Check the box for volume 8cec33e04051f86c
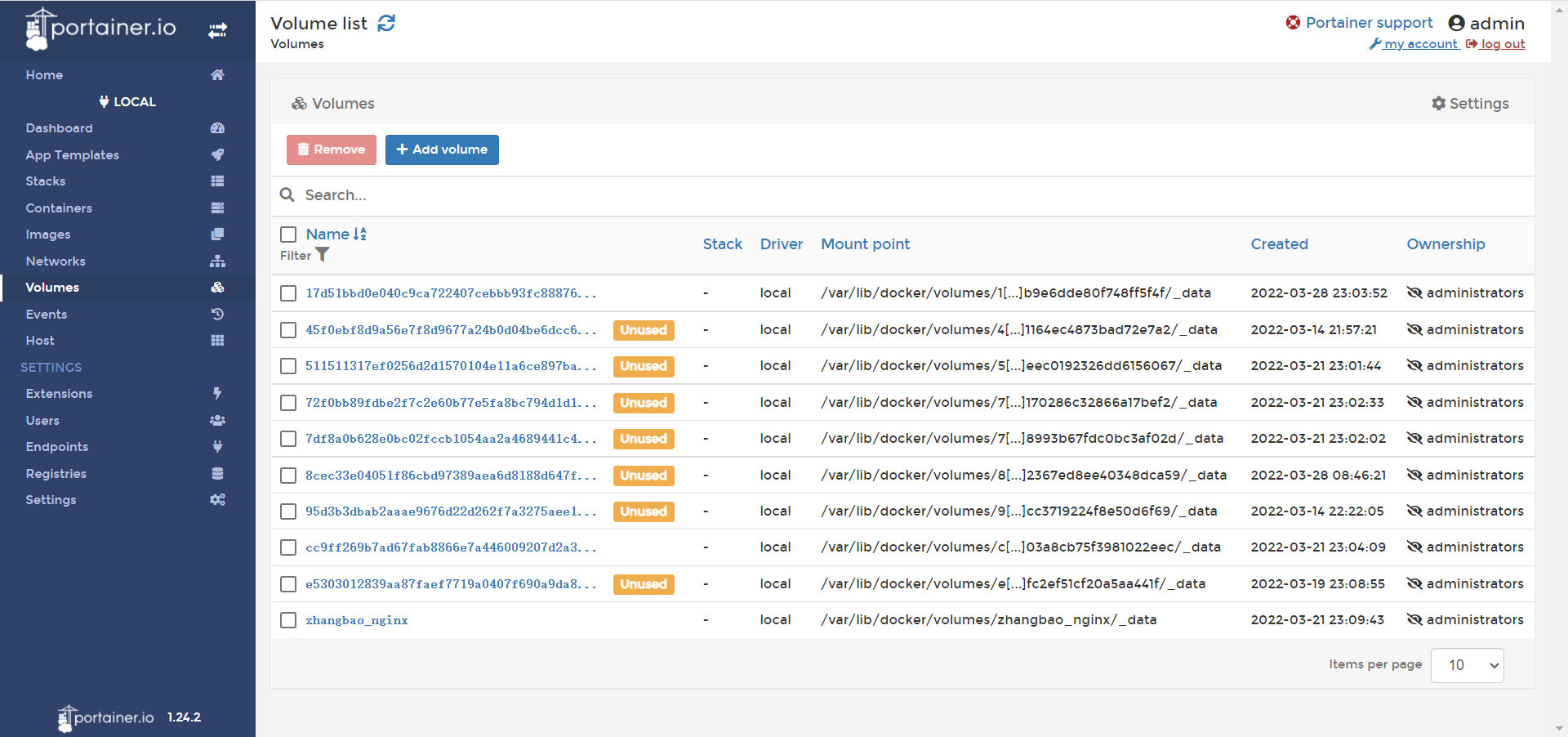Screen dimensions: 1568x737 tap(288, 476)
